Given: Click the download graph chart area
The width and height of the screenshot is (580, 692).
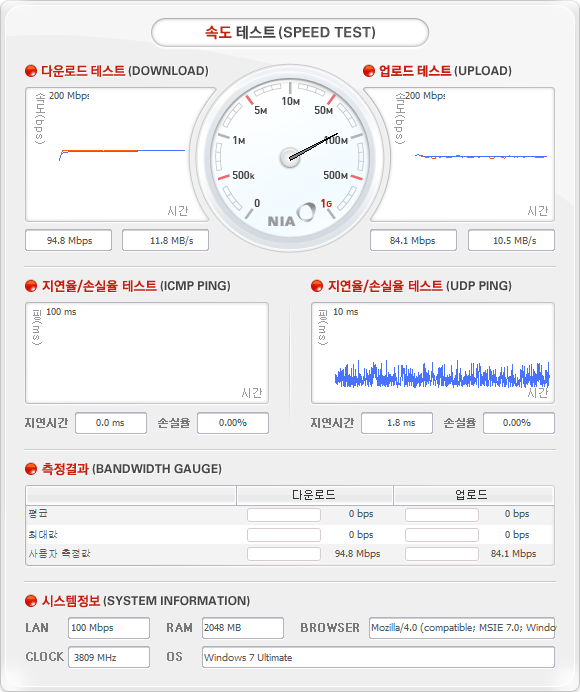Looking at the screenshot, I should click(117, 154).
